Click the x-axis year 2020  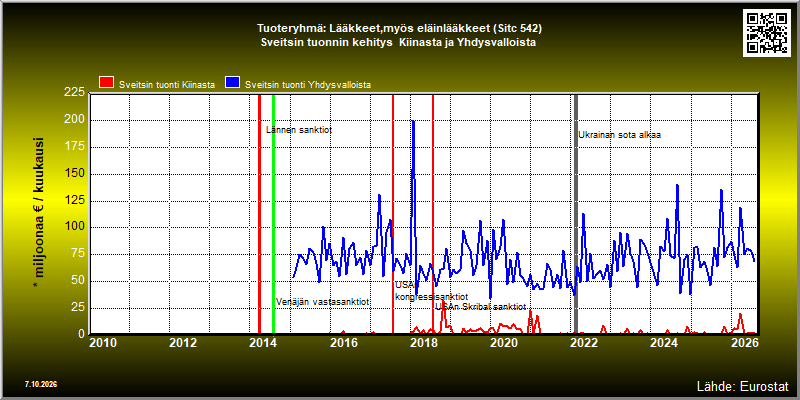click(504, 342)
